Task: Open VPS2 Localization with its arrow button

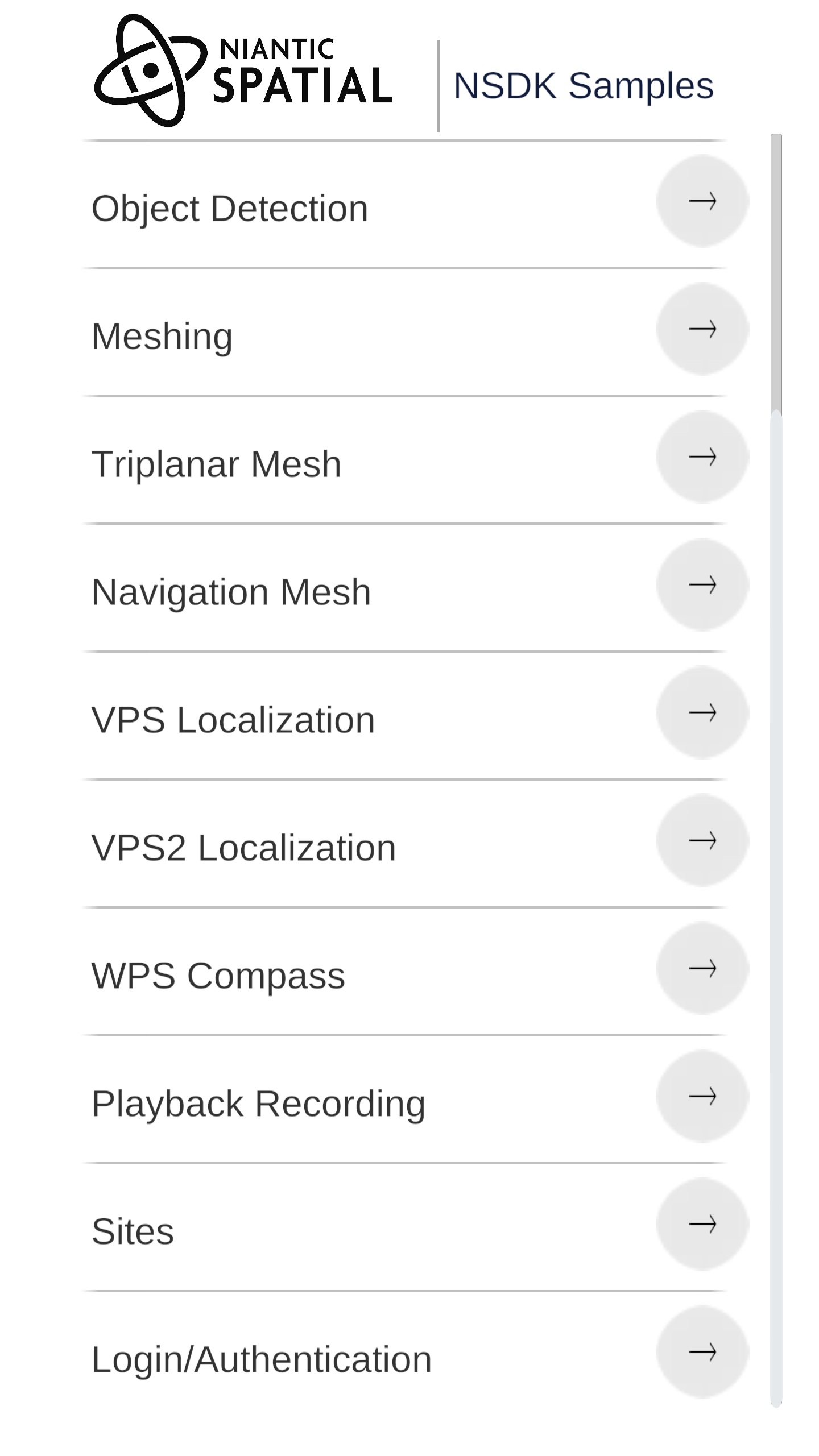Action: [702, 840]
